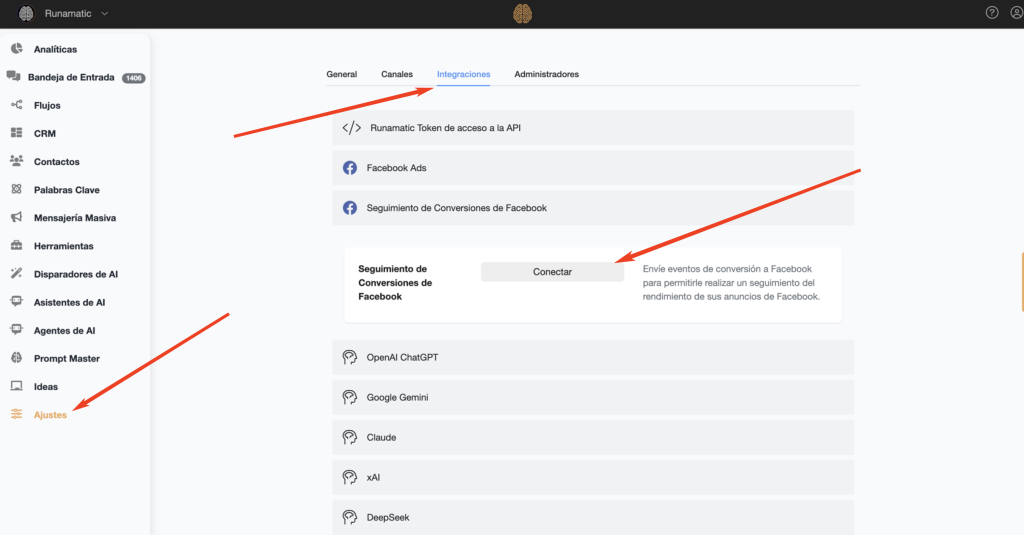The width and height of the screenshot is (1024, 535).
Task: Expand the Claude integration row
Action: (593, 437)
